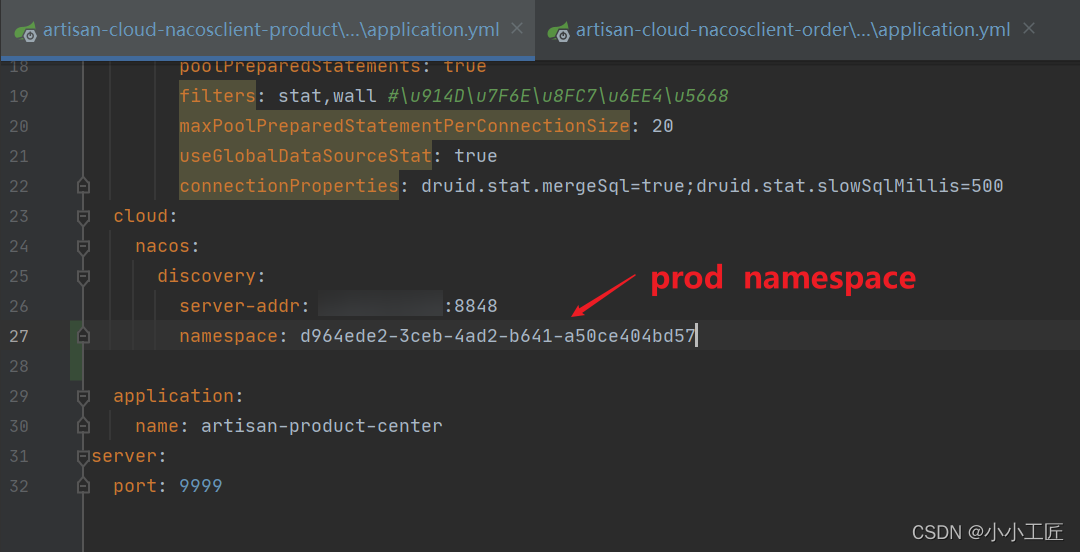Click gutter line number 23
The width and height of the screenshot is (1080, 552).
click(19, 216)
